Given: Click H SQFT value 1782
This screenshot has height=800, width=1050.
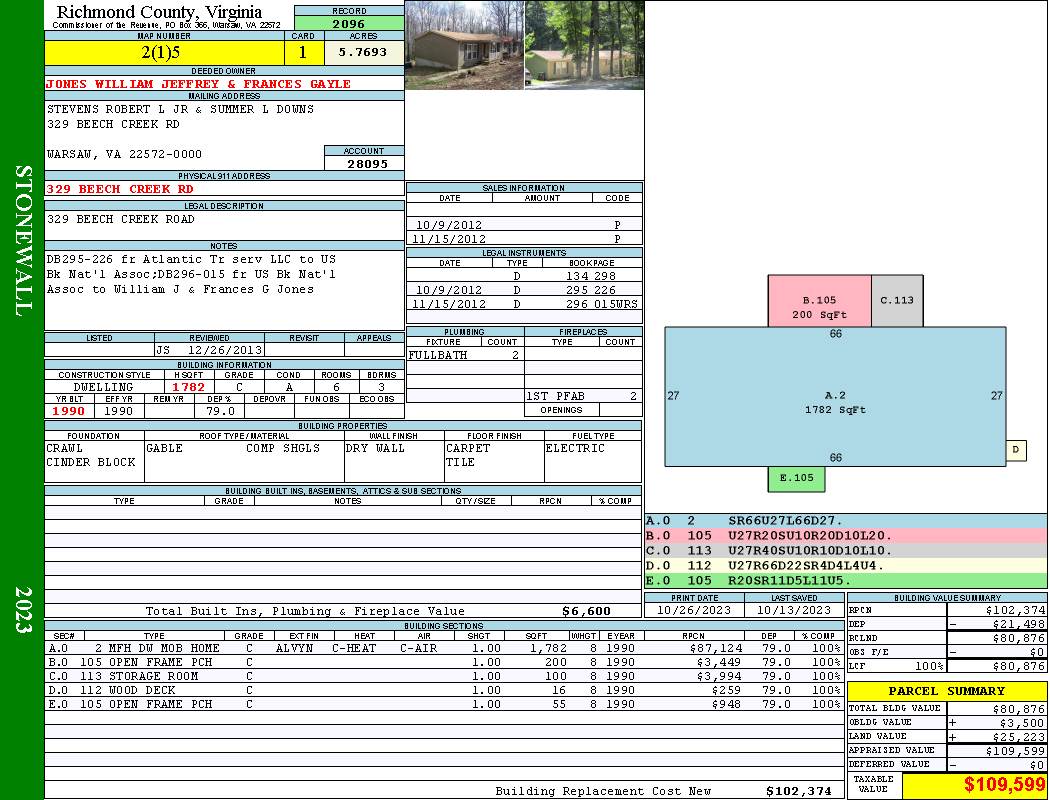Looking at the screenshot, I should 189,387.
